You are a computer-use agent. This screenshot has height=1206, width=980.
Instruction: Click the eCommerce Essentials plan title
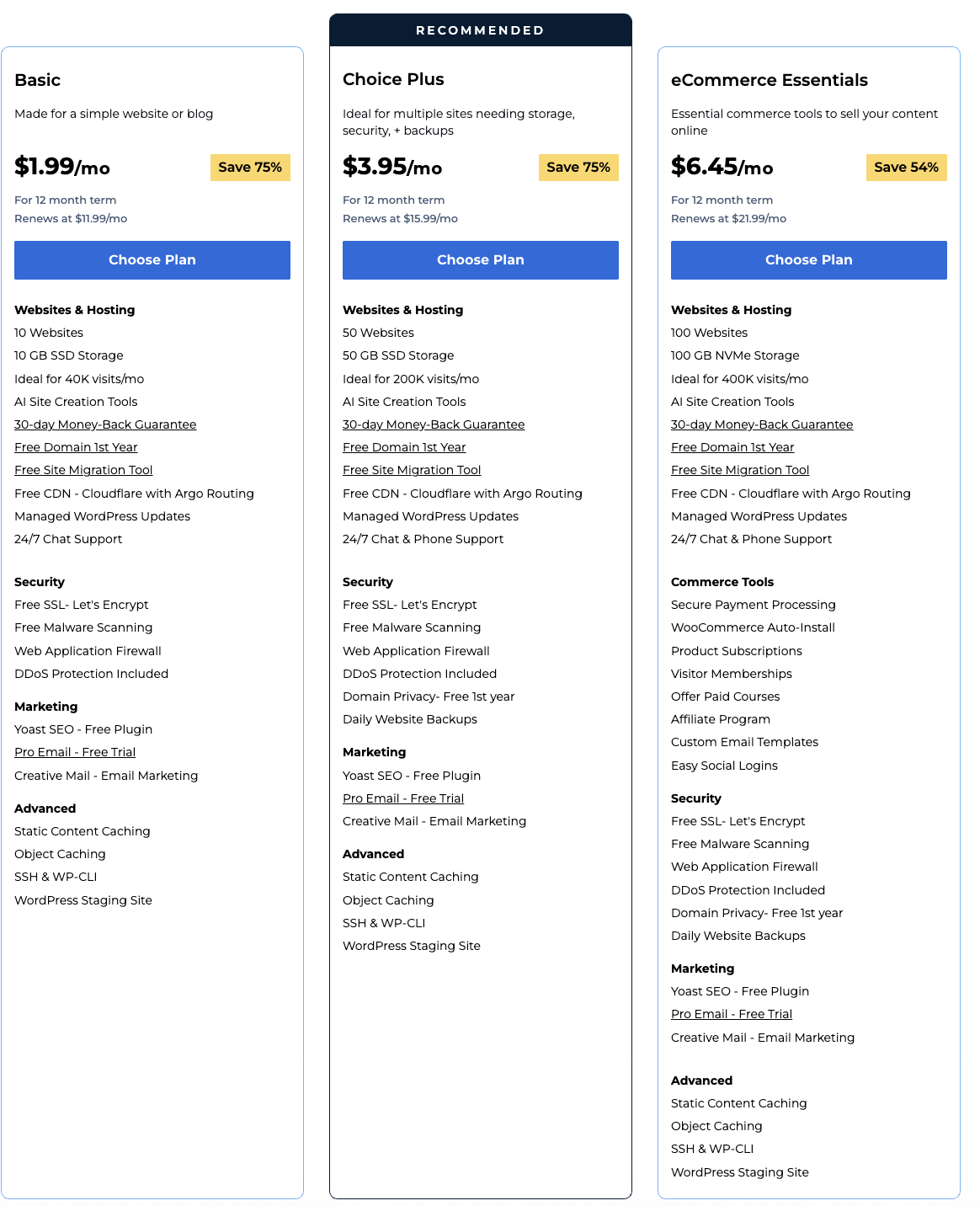pyautogui.click(x=770, y=80)
